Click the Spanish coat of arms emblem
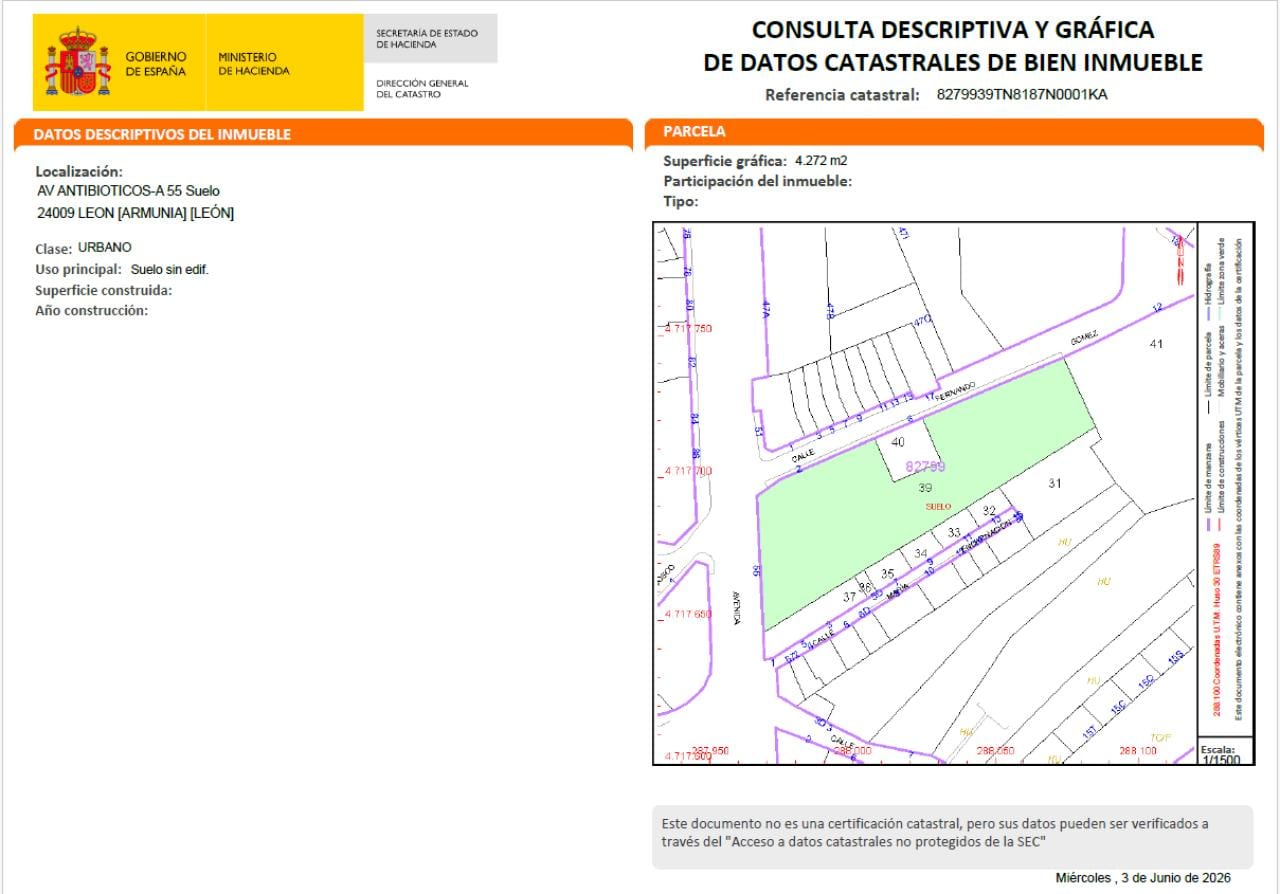Screen dimensions: 1280x894 [x=77, y=62]
